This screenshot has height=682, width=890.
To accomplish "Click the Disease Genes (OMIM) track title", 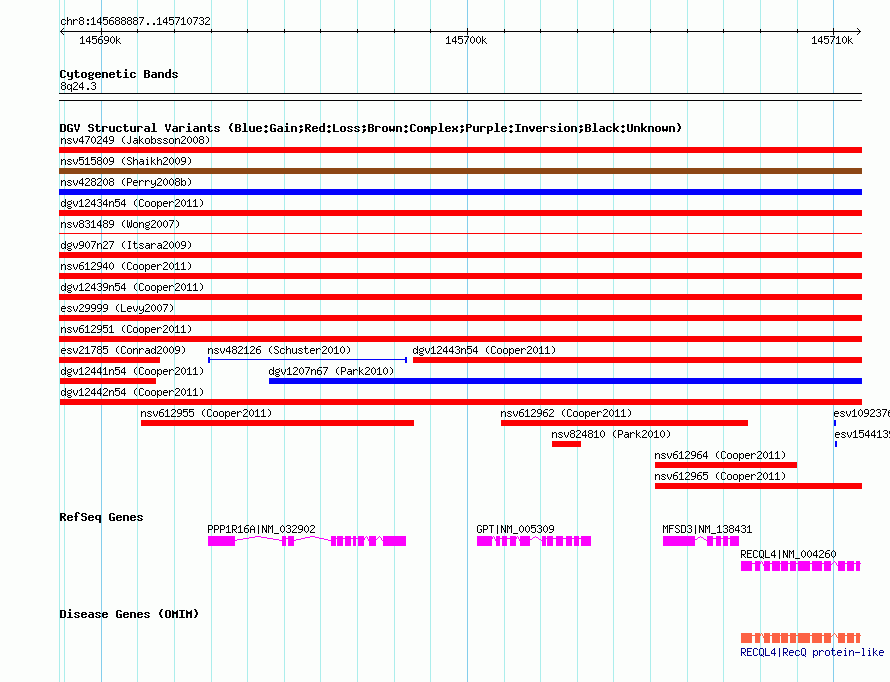I will (129, 614).
